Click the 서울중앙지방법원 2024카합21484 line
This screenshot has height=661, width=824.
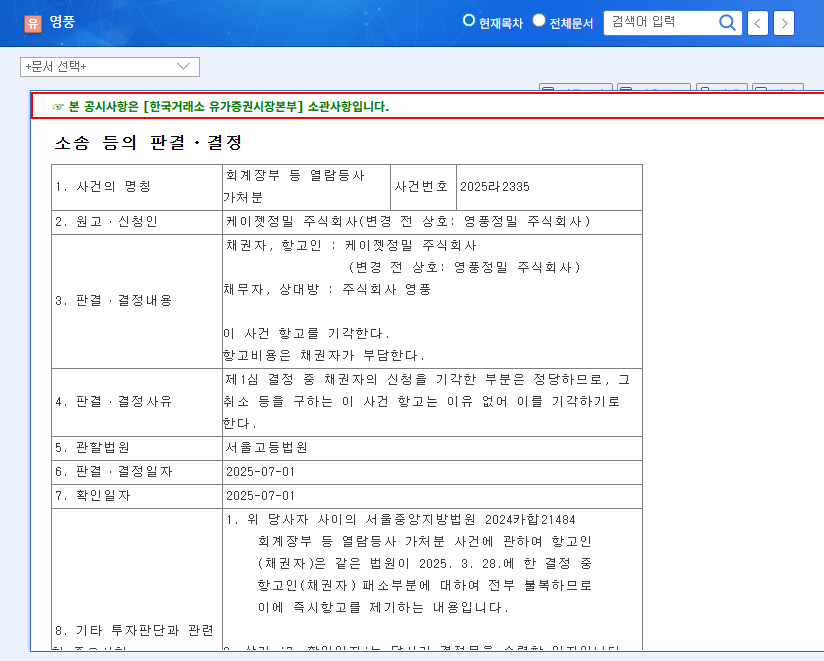(x=401, y=520)
